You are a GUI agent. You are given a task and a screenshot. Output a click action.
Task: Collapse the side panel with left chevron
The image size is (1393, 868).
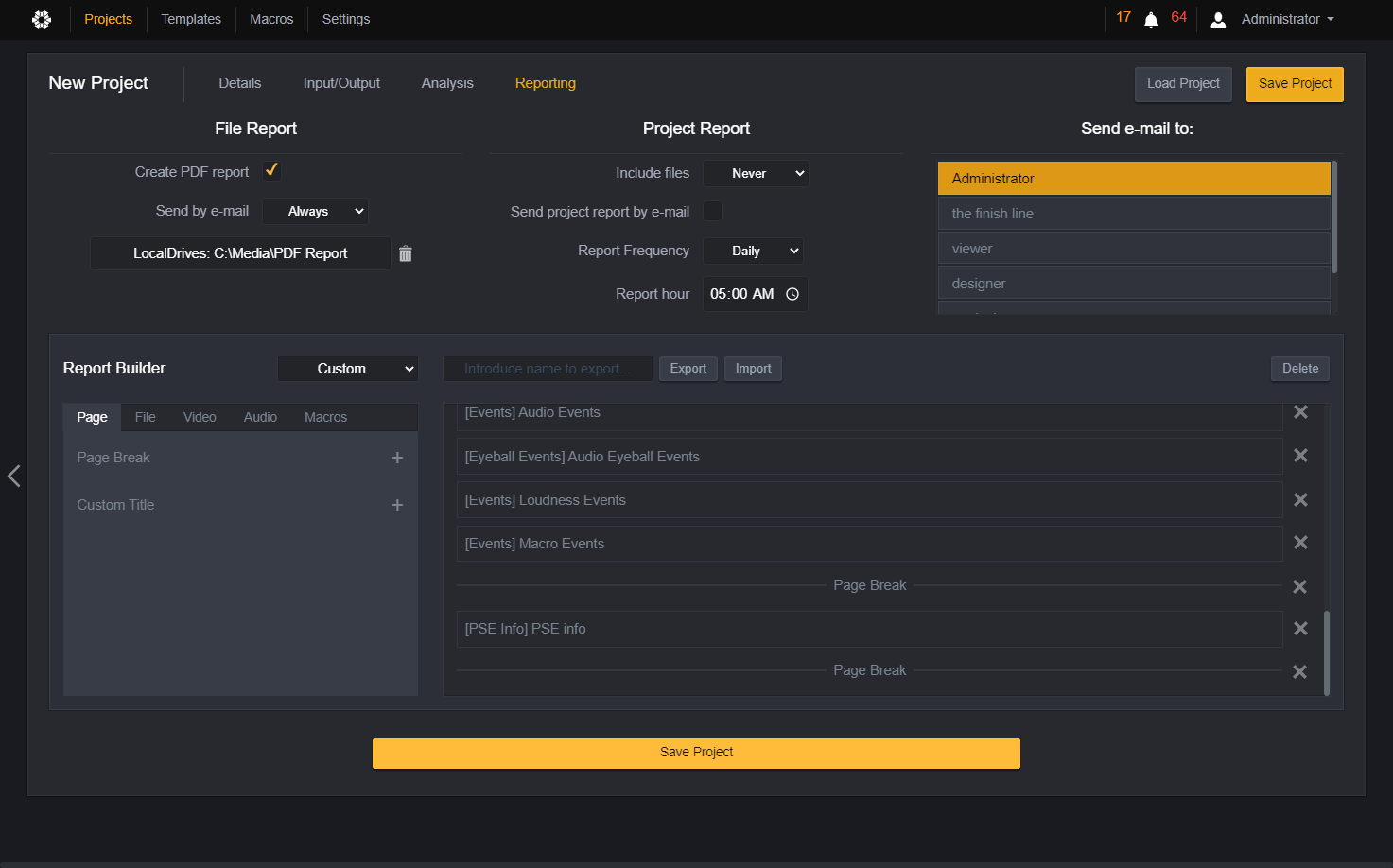click(14, 476)
